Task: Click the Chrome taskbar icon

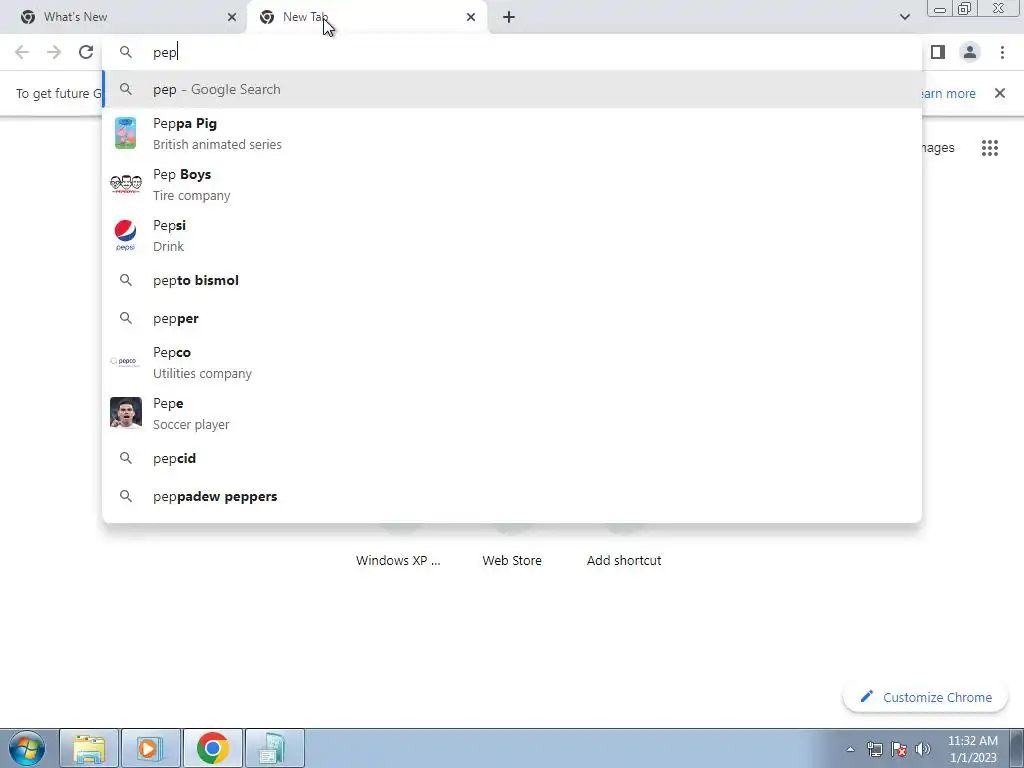Action: pyautogui.click(x=213, y=748)
